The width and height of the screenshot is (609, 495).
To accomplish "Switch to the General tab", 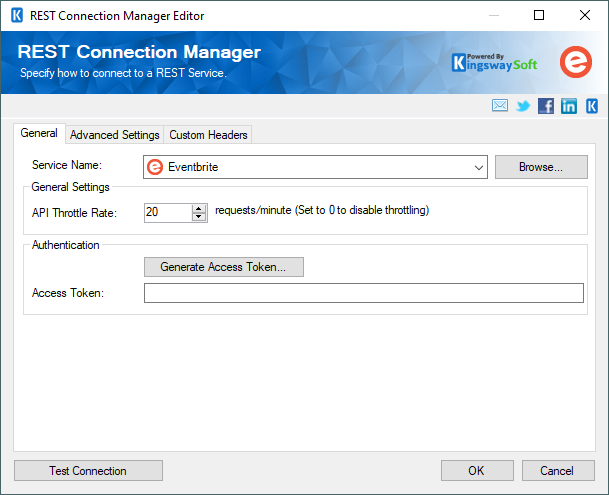I will [x=39, y=133].
